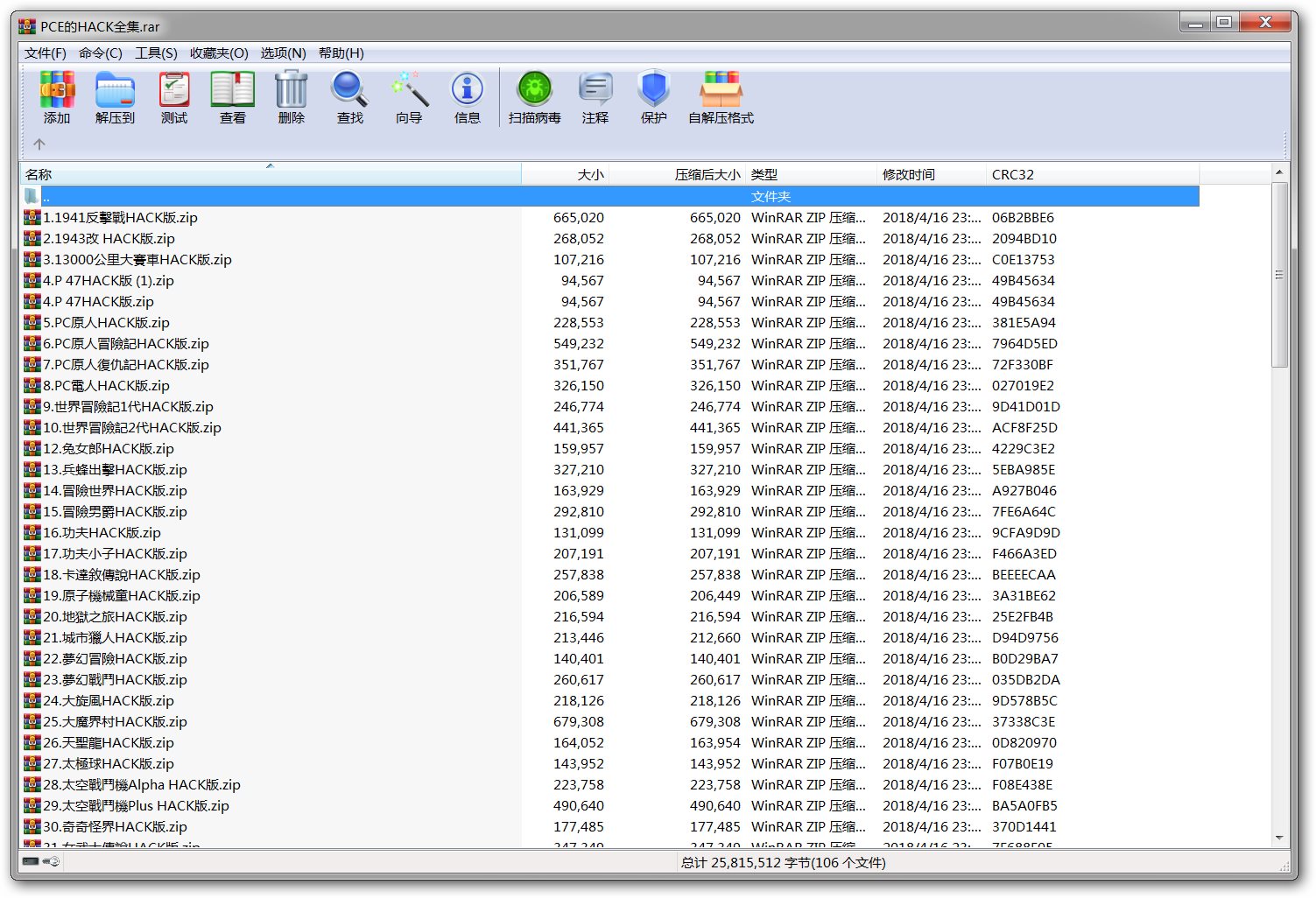Open the View (查看) toolbar icon
Screen dimensions: 1316x898
[232, 90]
